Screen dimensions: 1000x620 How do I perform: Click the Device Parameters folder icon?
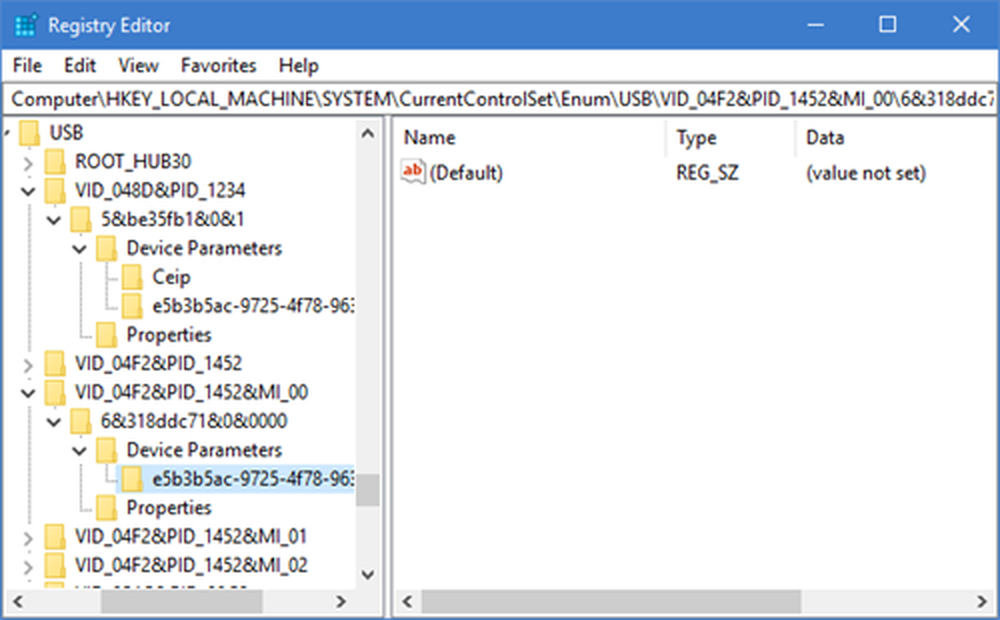coord(108,248)
